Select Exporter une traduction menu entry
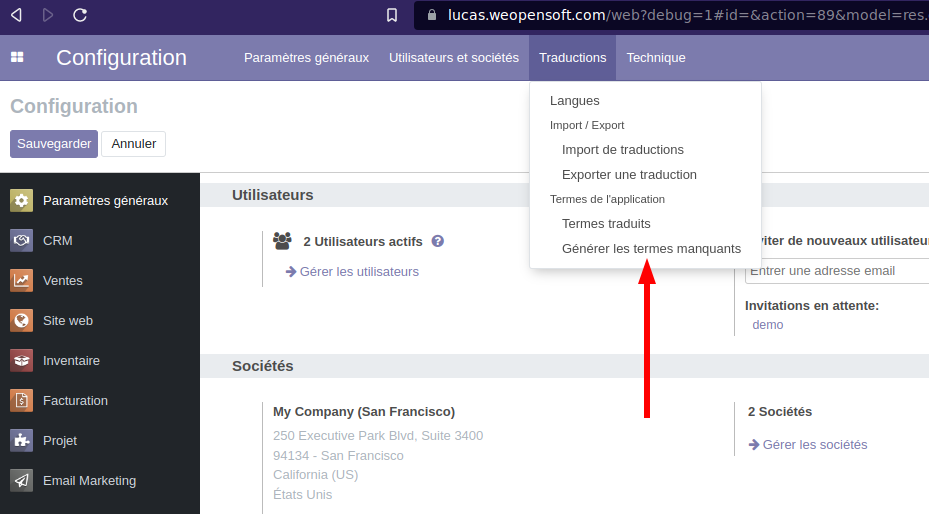The image size is (929, 514). pyautogui.click(x=629, y=175)
